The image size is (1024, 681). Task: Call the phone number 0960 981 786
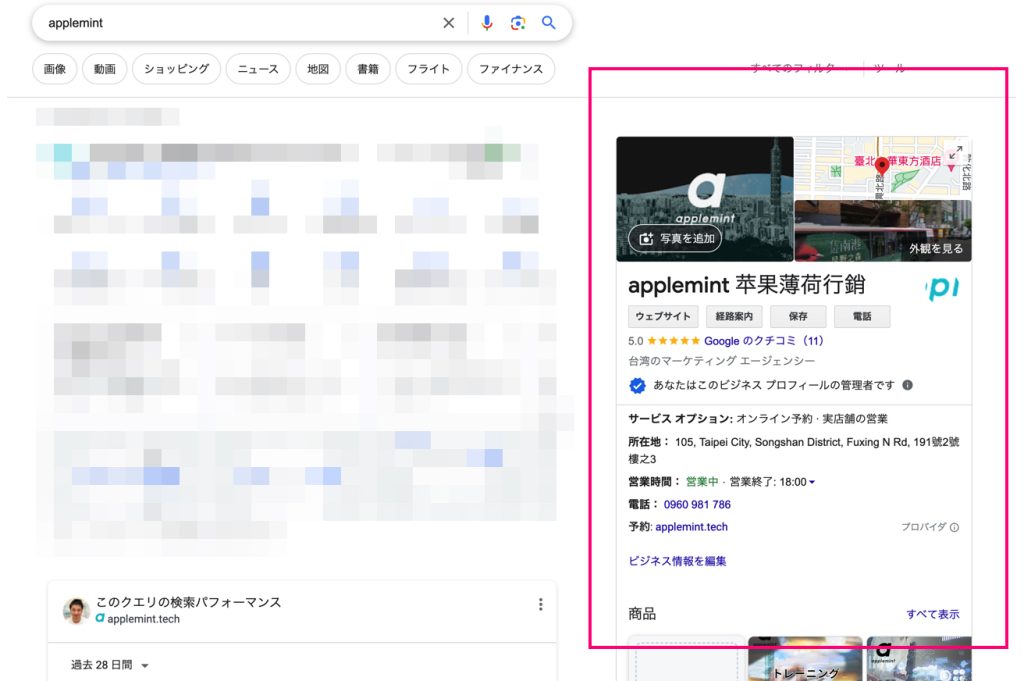point(697,505)
